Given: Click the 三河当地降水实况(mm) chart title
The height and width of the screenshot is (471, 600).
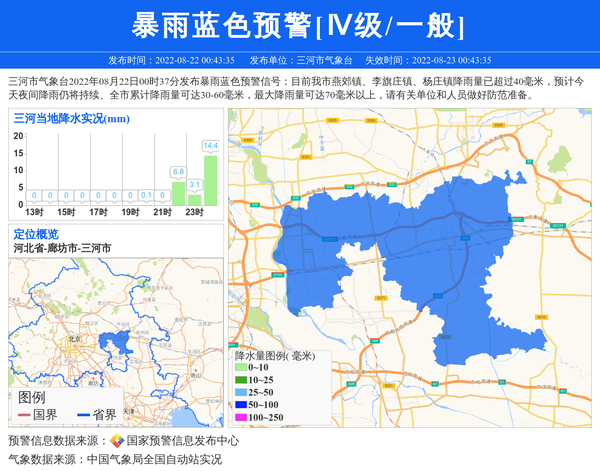Looking at the screenshot, I should tap(72, 119).
